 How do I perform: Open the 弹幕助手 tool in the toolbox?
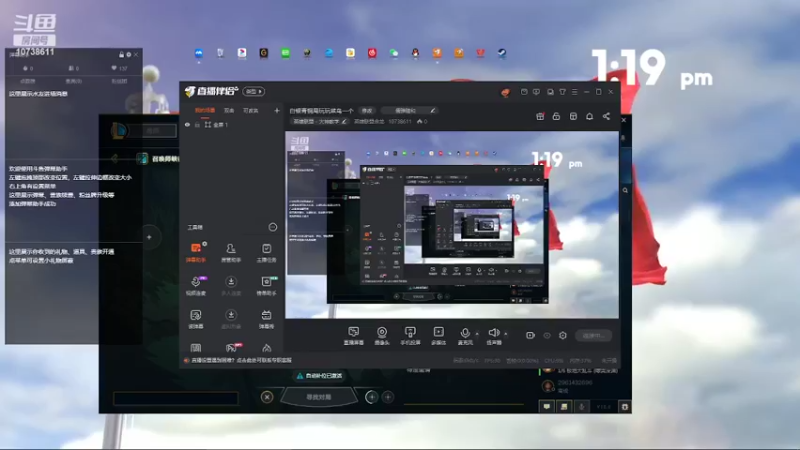coord(196,253)
